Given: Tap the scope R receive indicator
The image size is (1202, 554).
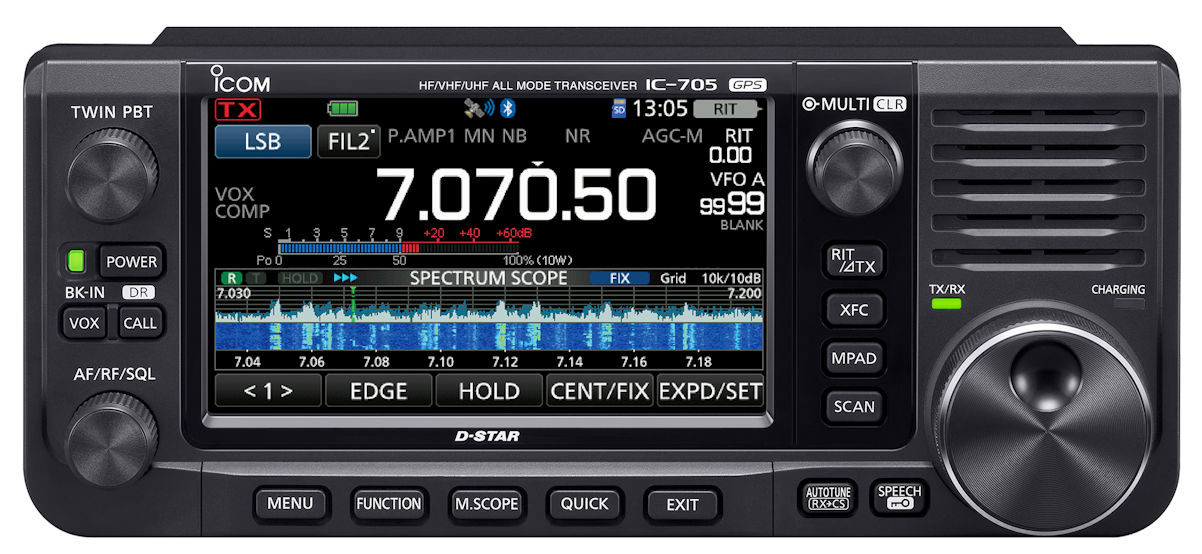Looking at the screenshot, I should point(231,278).
